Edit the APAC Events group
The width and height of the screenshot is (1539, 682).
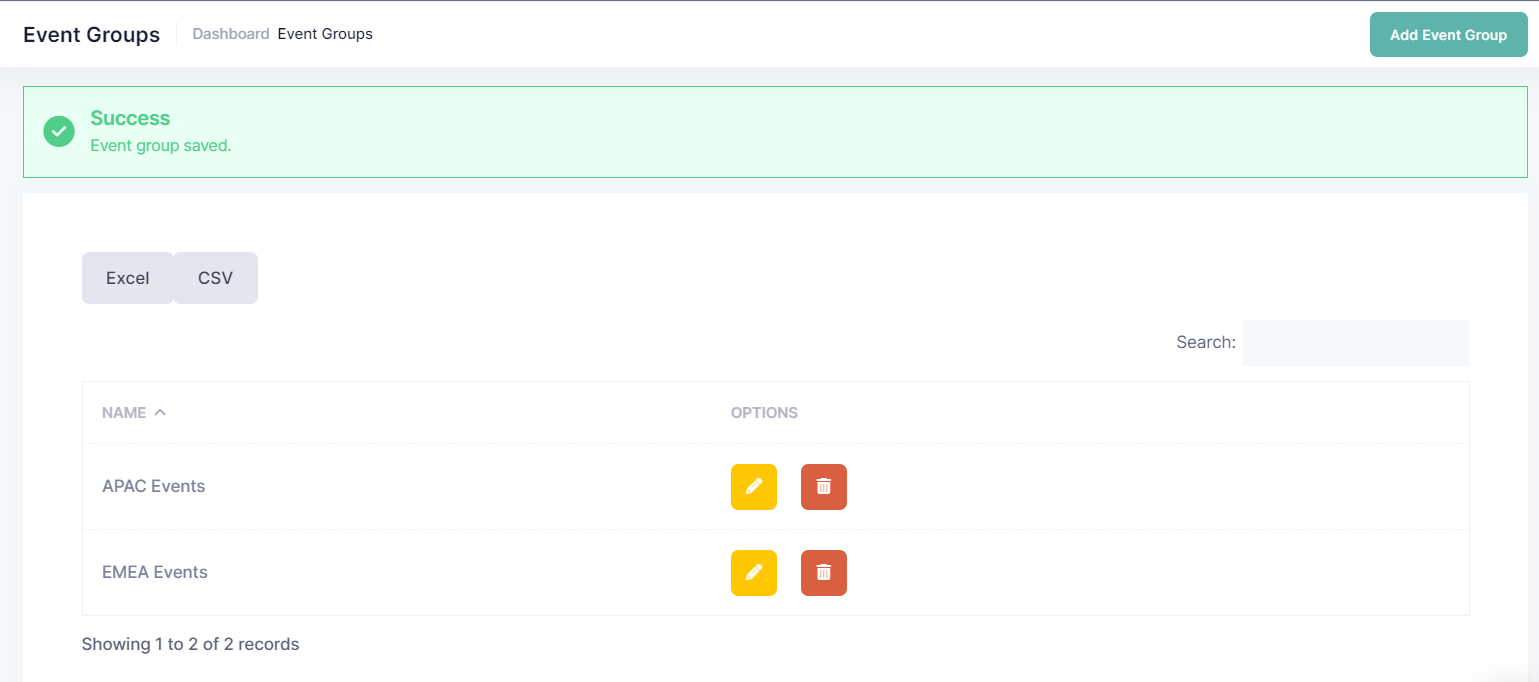[x=753, y=487]
